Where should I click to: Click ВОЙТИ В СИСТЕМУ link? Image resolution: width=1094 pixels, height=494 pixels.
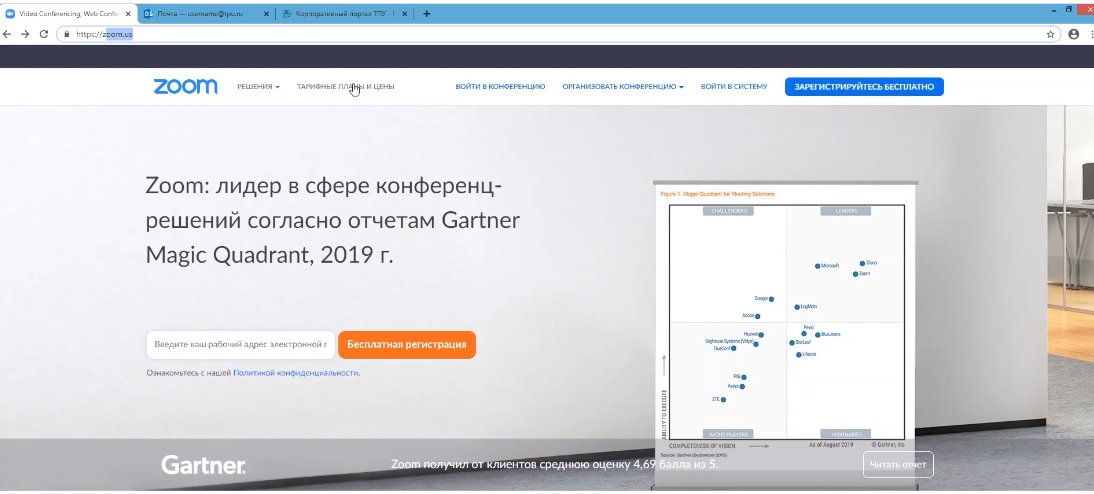[734, 87]
